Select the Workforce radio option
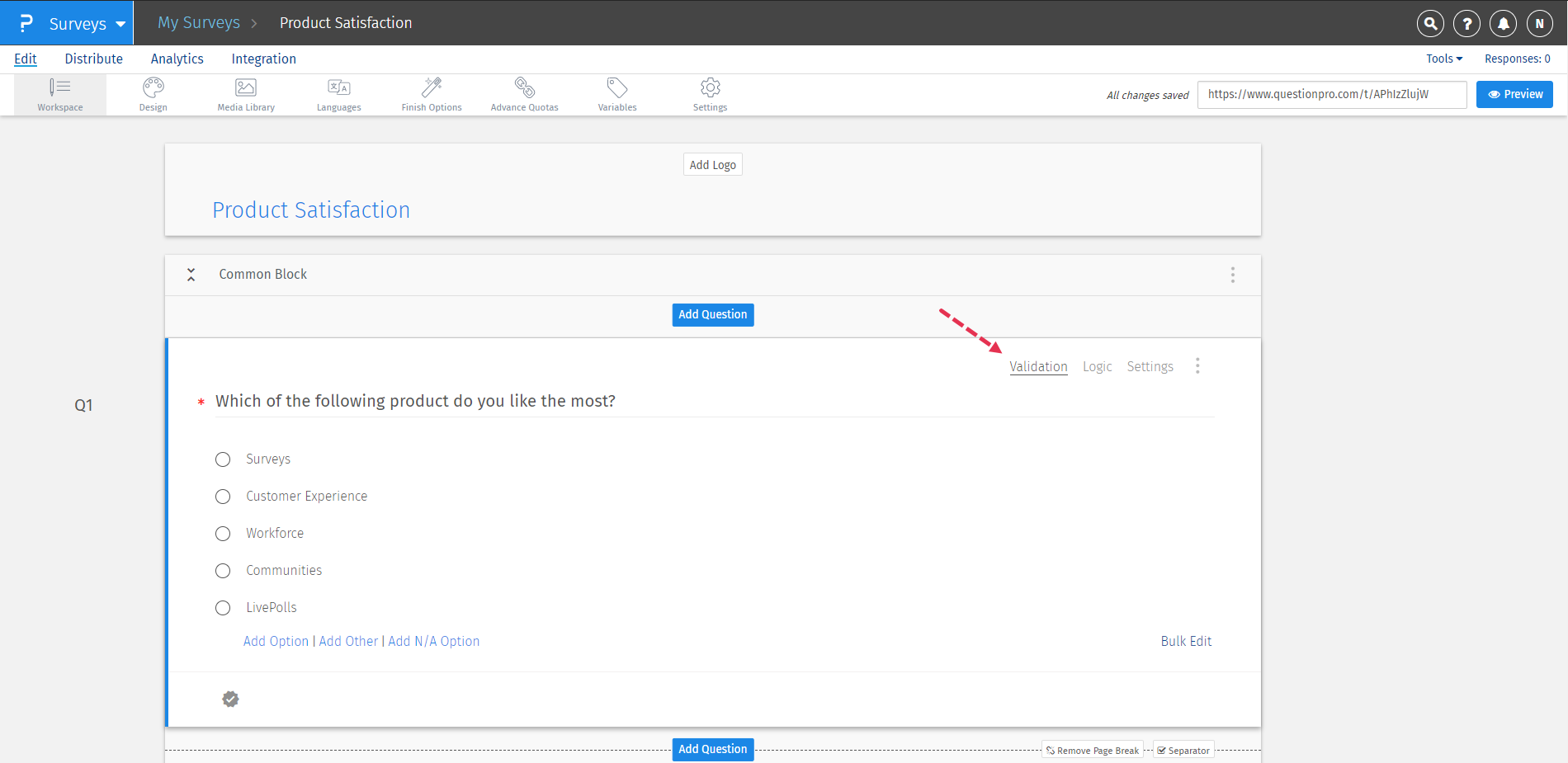Image resolution: width=1568 pixels, height=763 pixels. point(223,534)
